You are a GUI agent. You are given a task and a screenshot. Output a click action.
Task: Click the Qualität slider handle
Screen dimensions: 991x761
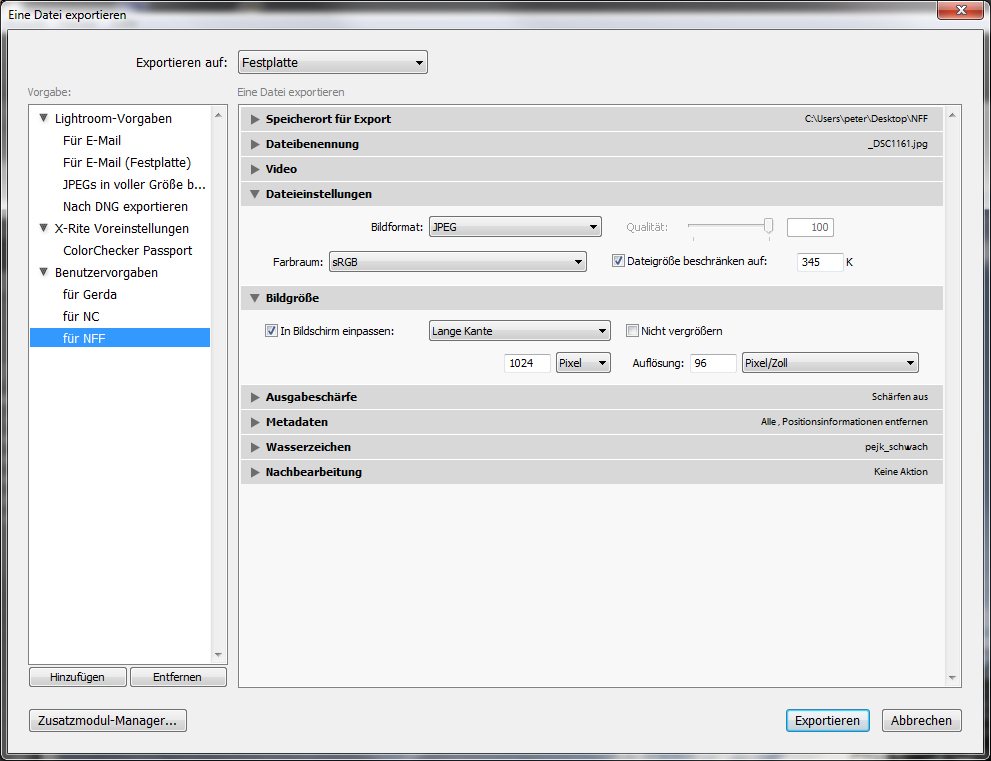[x=769, y=226]
